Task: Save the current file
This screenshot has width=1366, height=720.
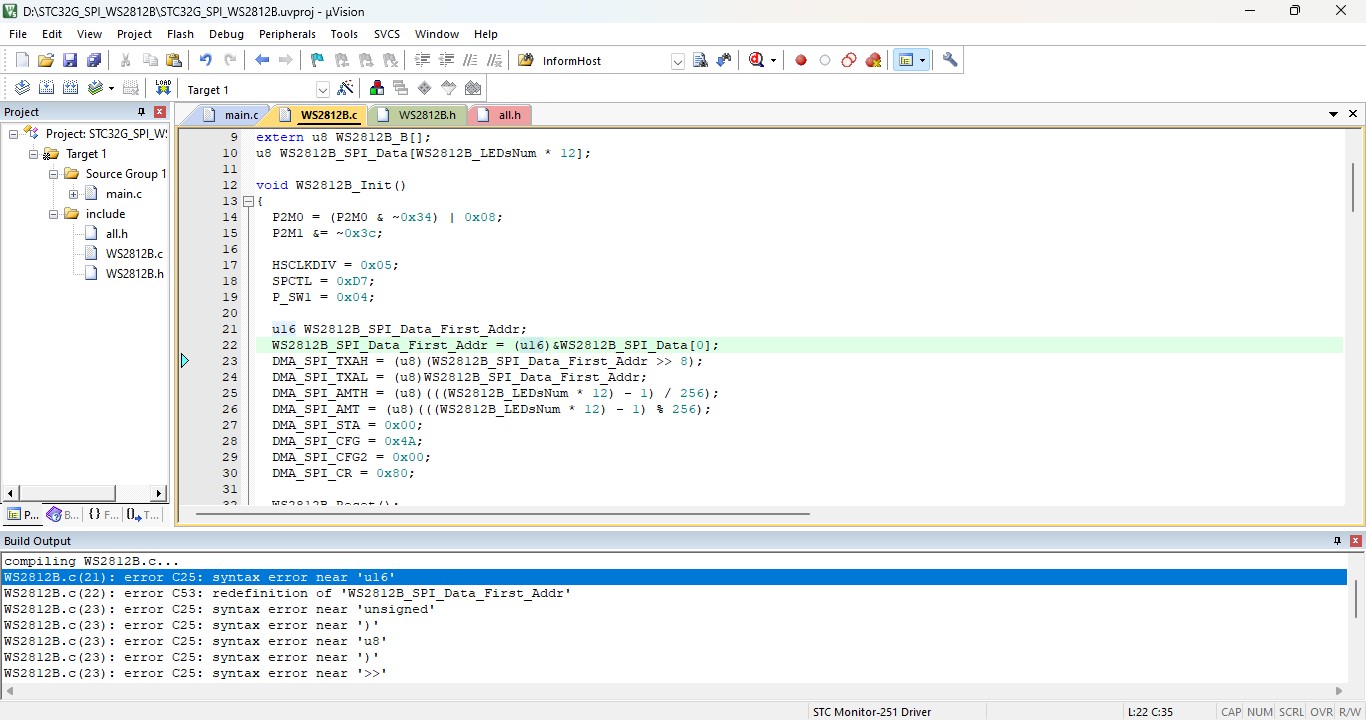Action: [70, 60]
